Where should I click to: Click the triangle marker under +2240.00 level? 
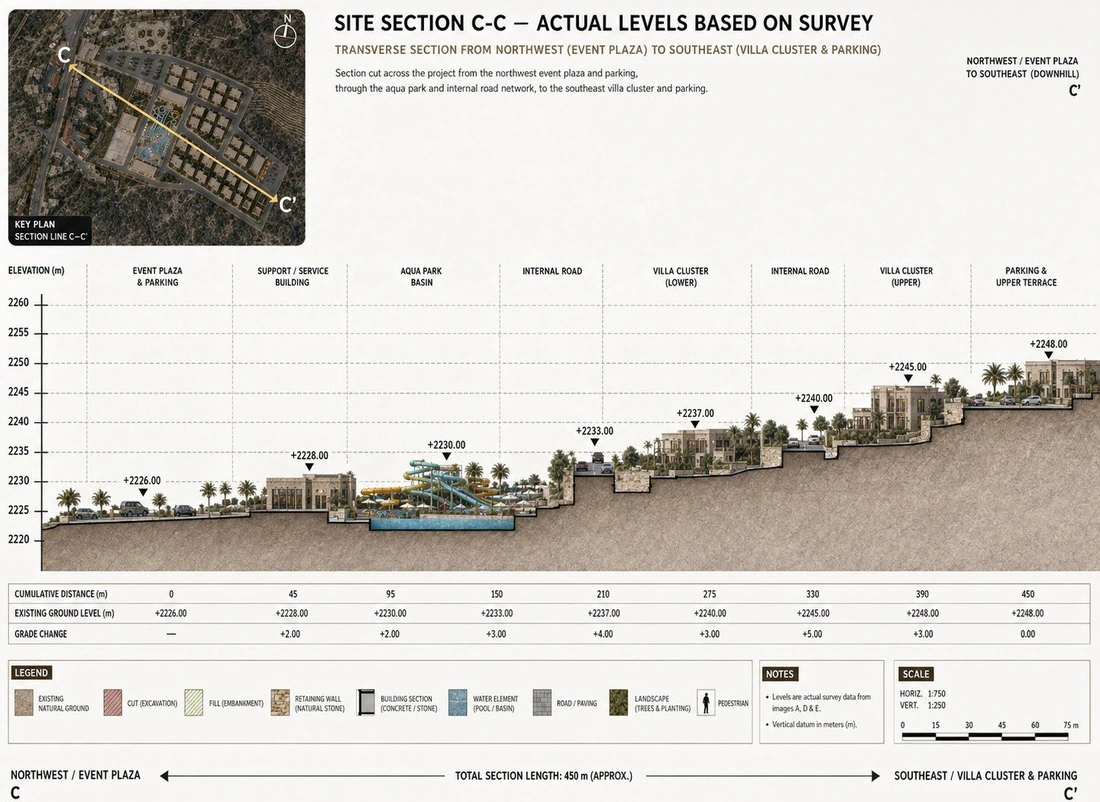tap(814, 409)
